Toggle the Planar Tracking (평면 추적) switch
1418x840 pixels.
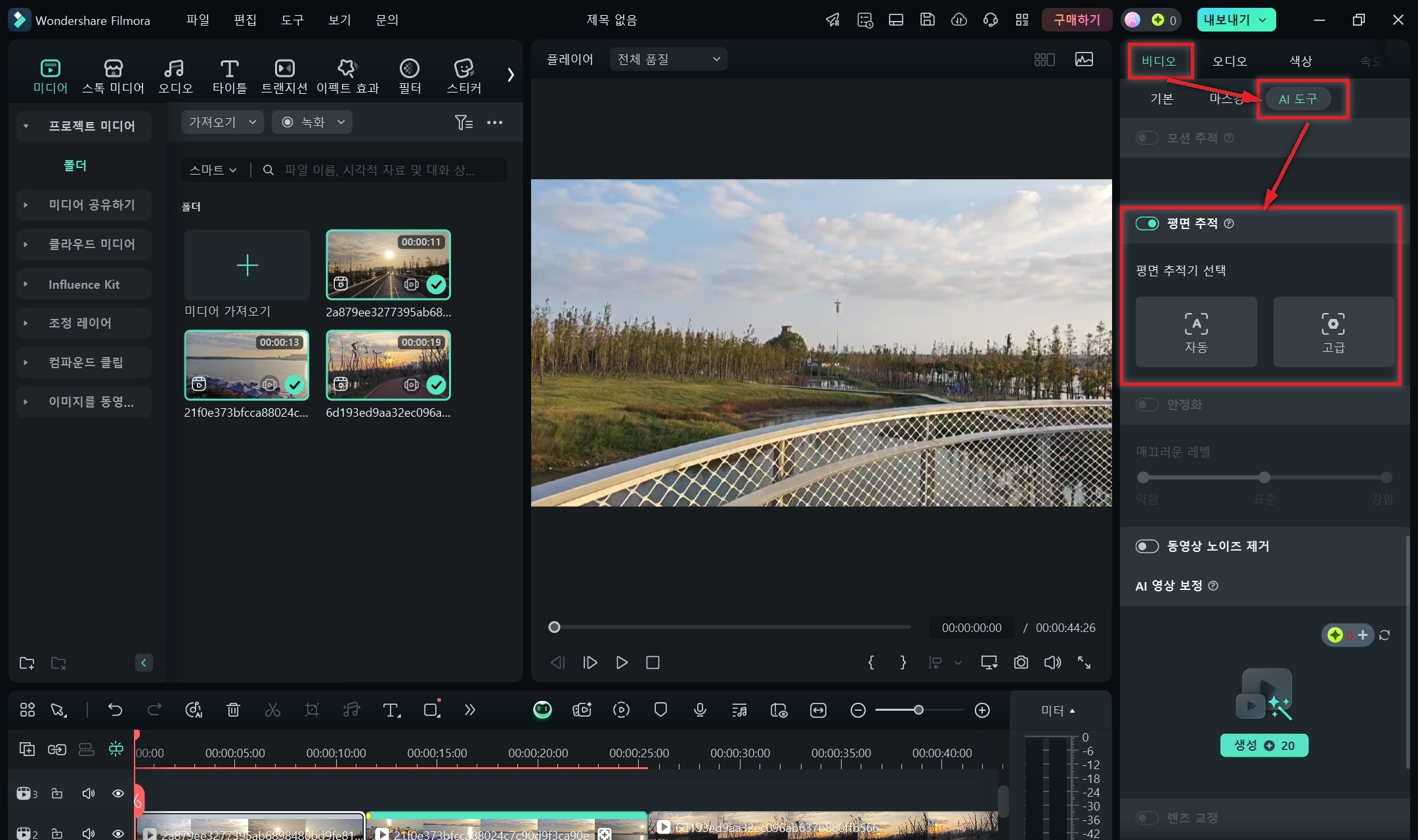click(1147, 224)
